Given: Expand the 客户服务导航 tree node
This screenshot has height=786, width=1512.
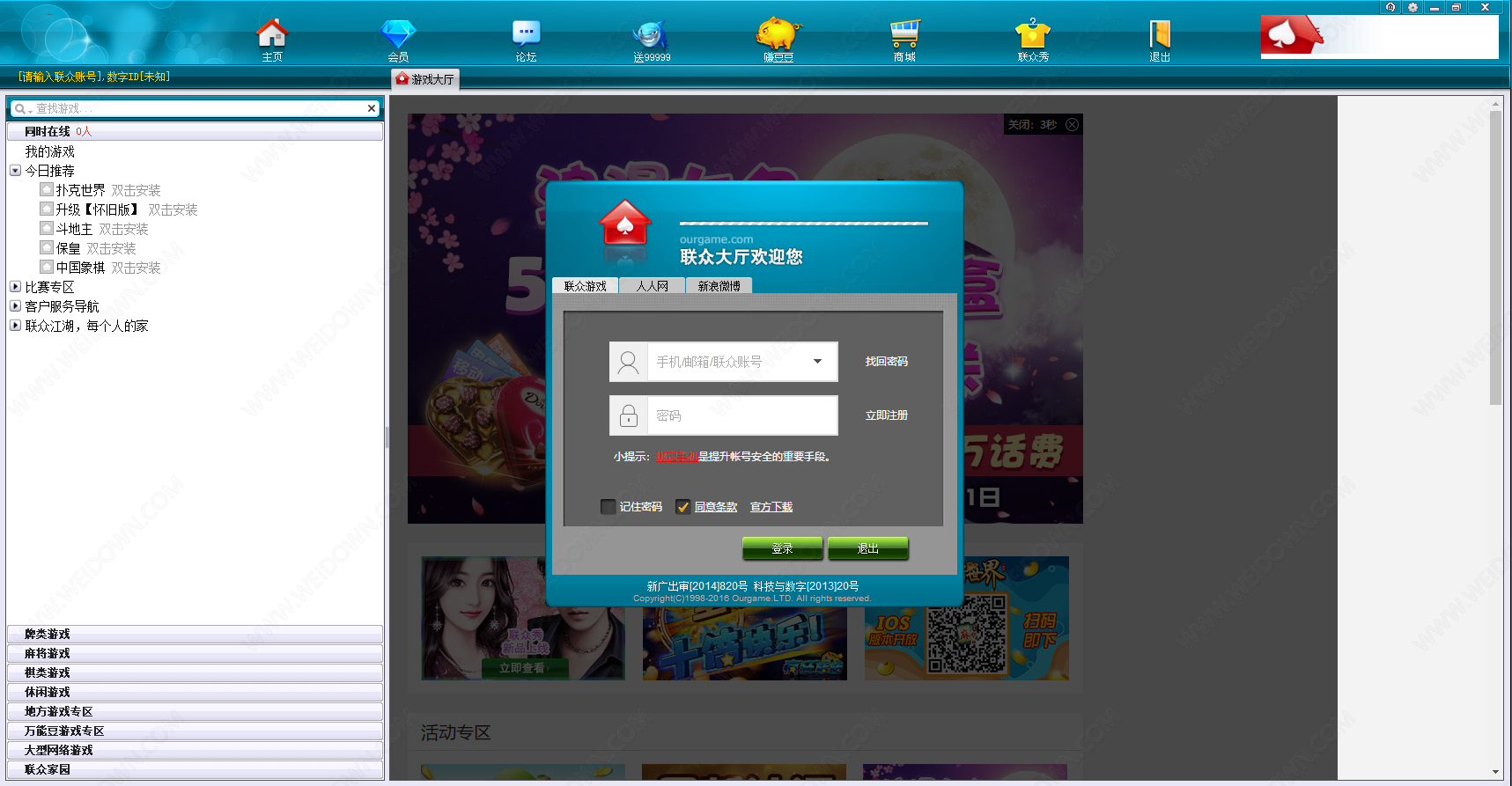Looking at the screenshot, I should (x=15, y=305).
